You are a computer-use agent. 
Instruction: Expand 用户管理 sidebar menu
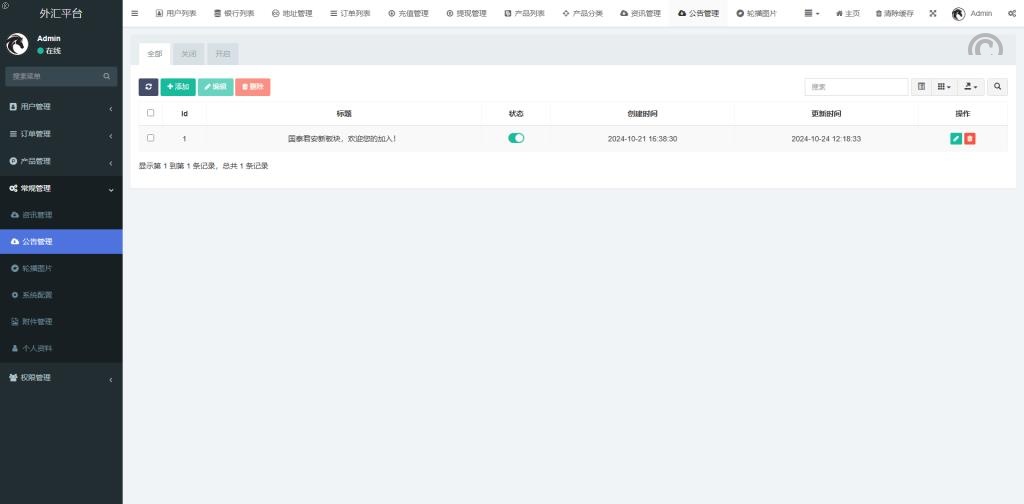(x=61, y=107)
